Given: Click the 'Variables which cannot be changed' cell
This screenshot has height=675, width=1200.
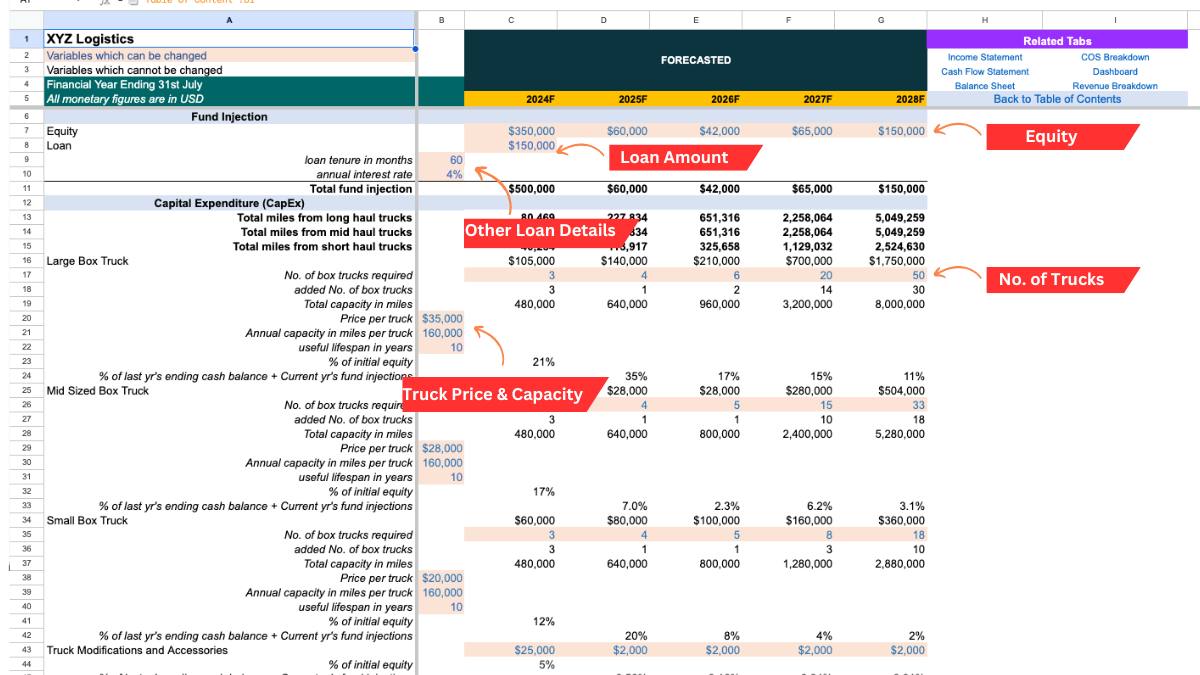Looking at the screenshot, I should [x=228, y=70].
